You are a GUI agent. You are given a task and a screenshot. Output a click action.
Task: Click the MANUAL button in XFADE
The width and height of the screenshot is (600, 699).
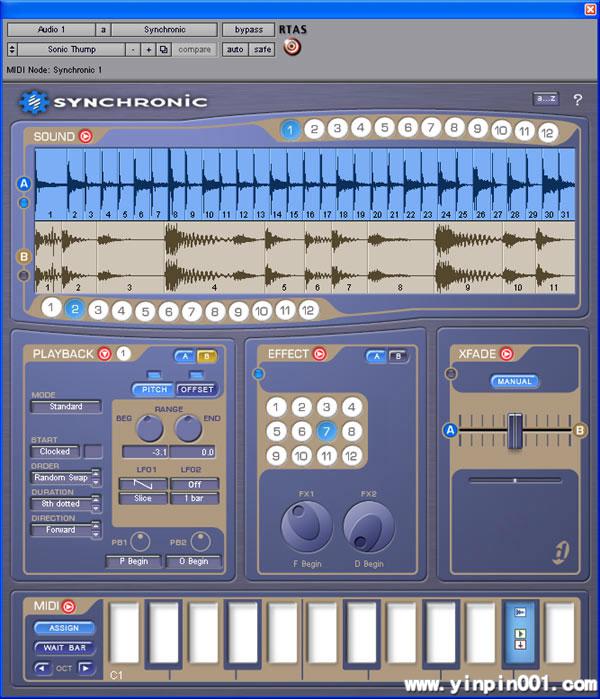click(x=514, y=381)
